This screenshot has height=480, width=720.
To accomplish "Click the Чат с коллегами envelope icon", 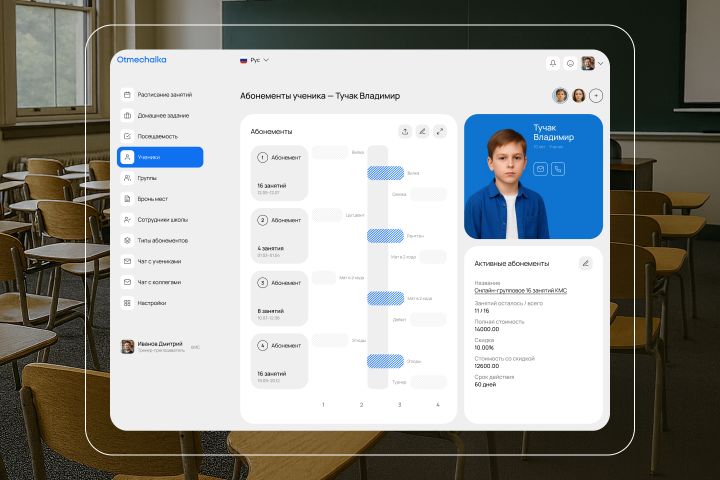I will (x=127, y=282).
